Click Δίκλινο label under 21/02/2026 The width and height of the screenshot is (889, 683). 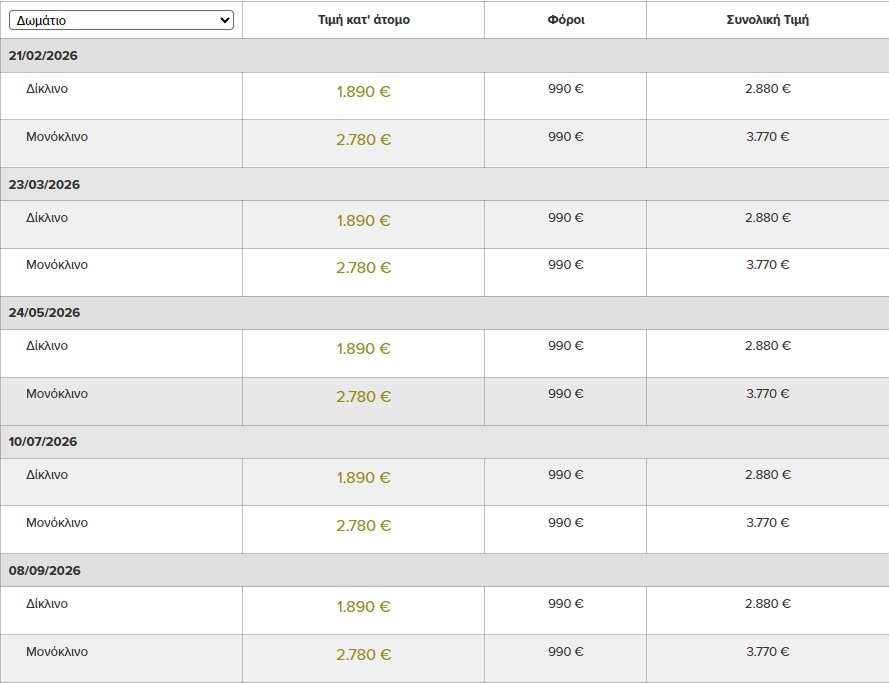coord(47,89)
